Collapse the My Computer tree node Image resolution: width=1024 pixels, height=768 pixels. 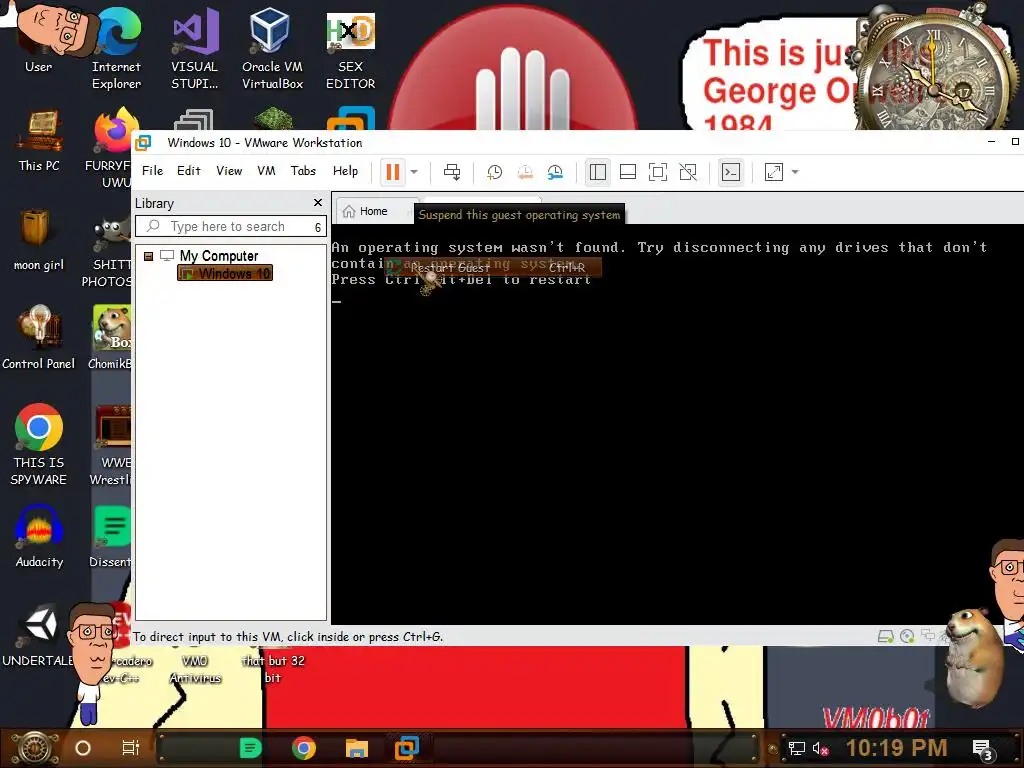click(148, 256)
